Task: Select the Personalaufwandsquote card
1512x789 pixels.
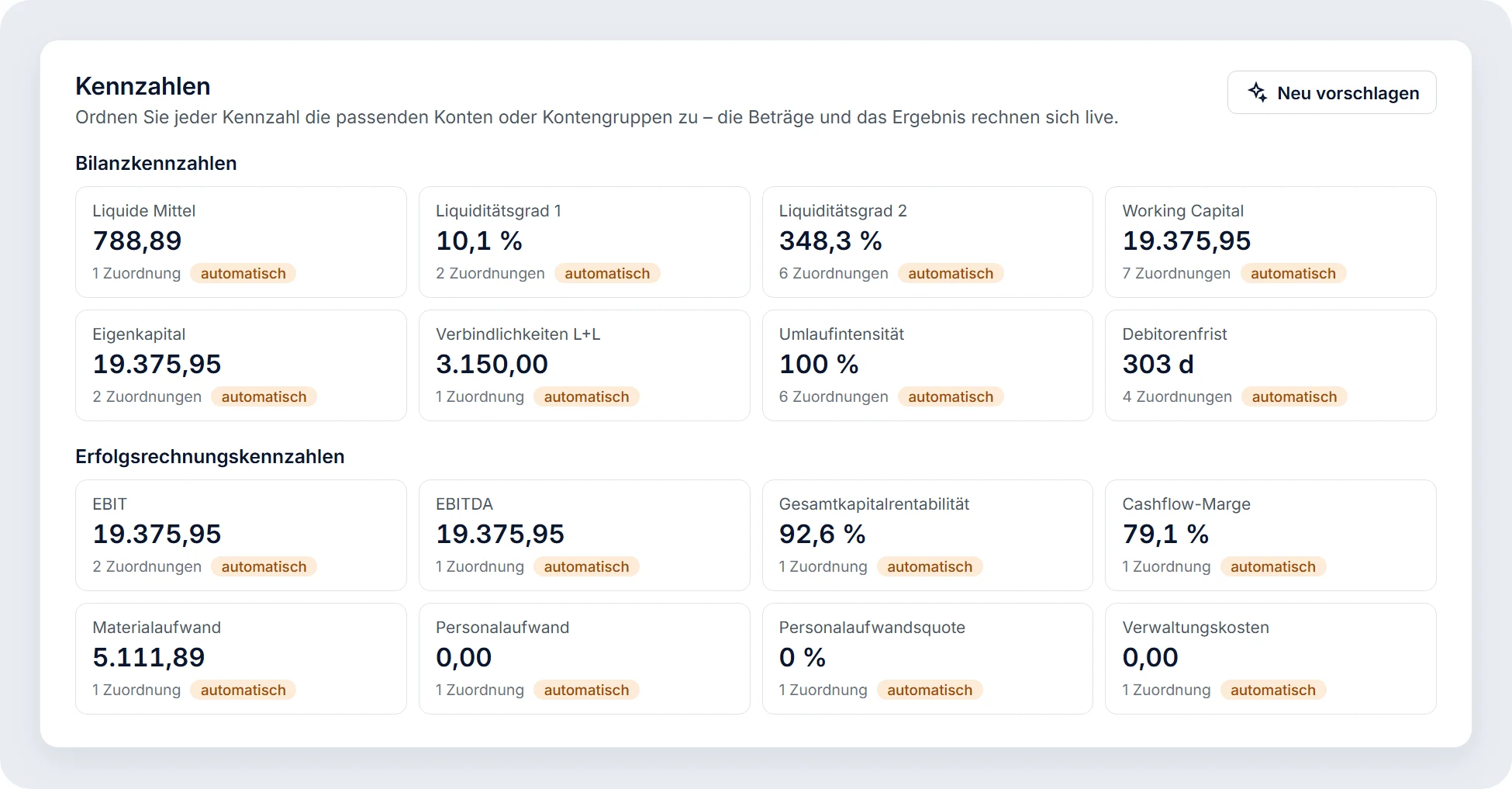Action: tap(927, 659)
